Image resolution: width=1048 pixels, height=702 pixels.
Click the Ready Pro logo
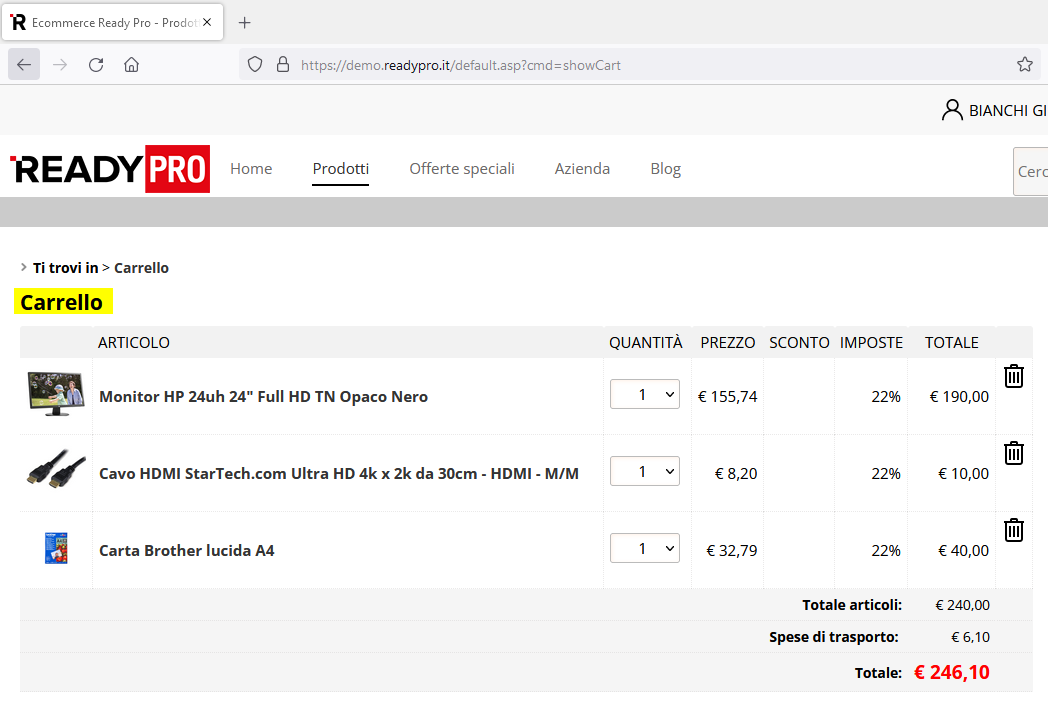click(x=110, y=169)
